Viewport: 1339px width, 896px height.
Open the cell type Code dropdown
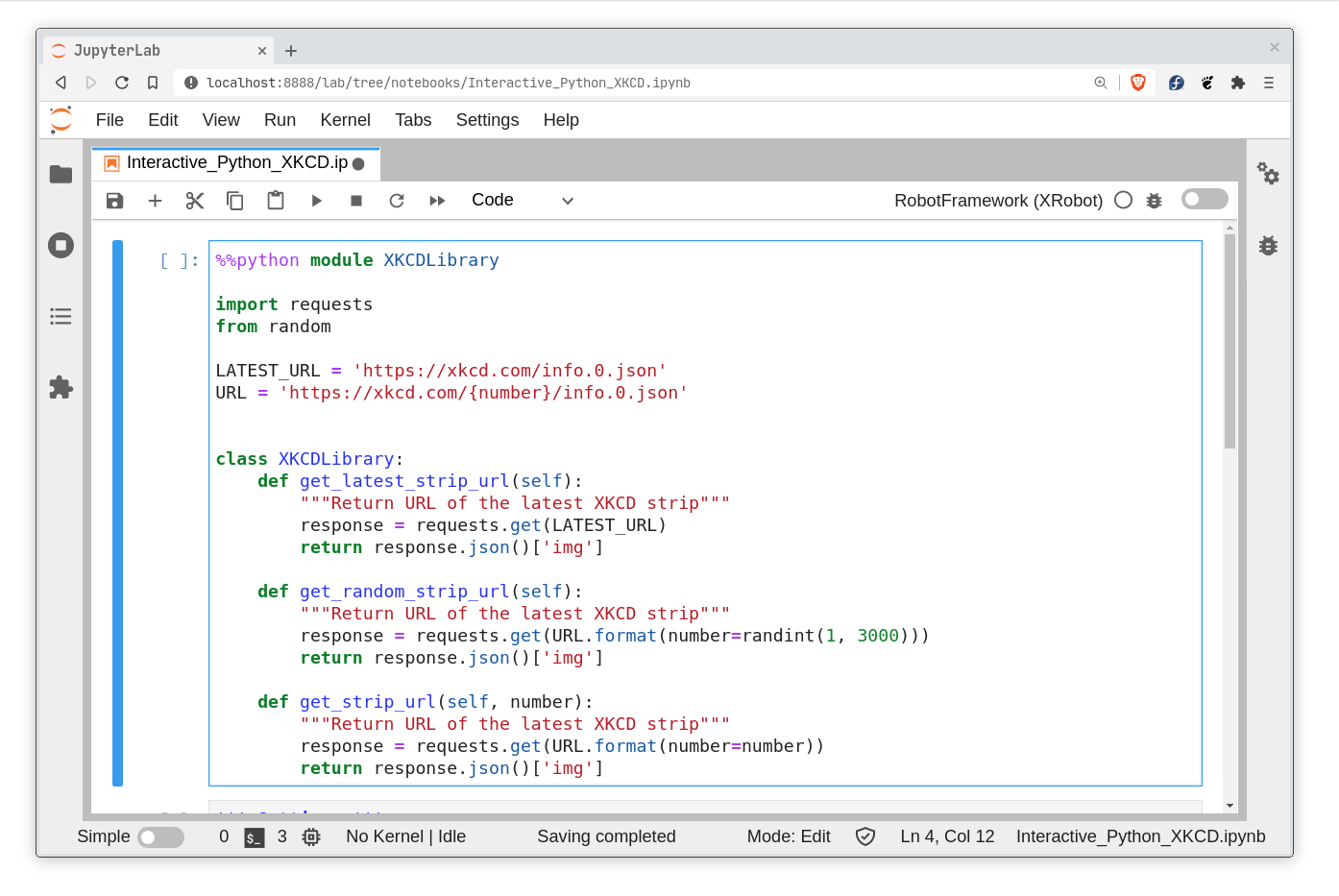(x=523, y=201)
